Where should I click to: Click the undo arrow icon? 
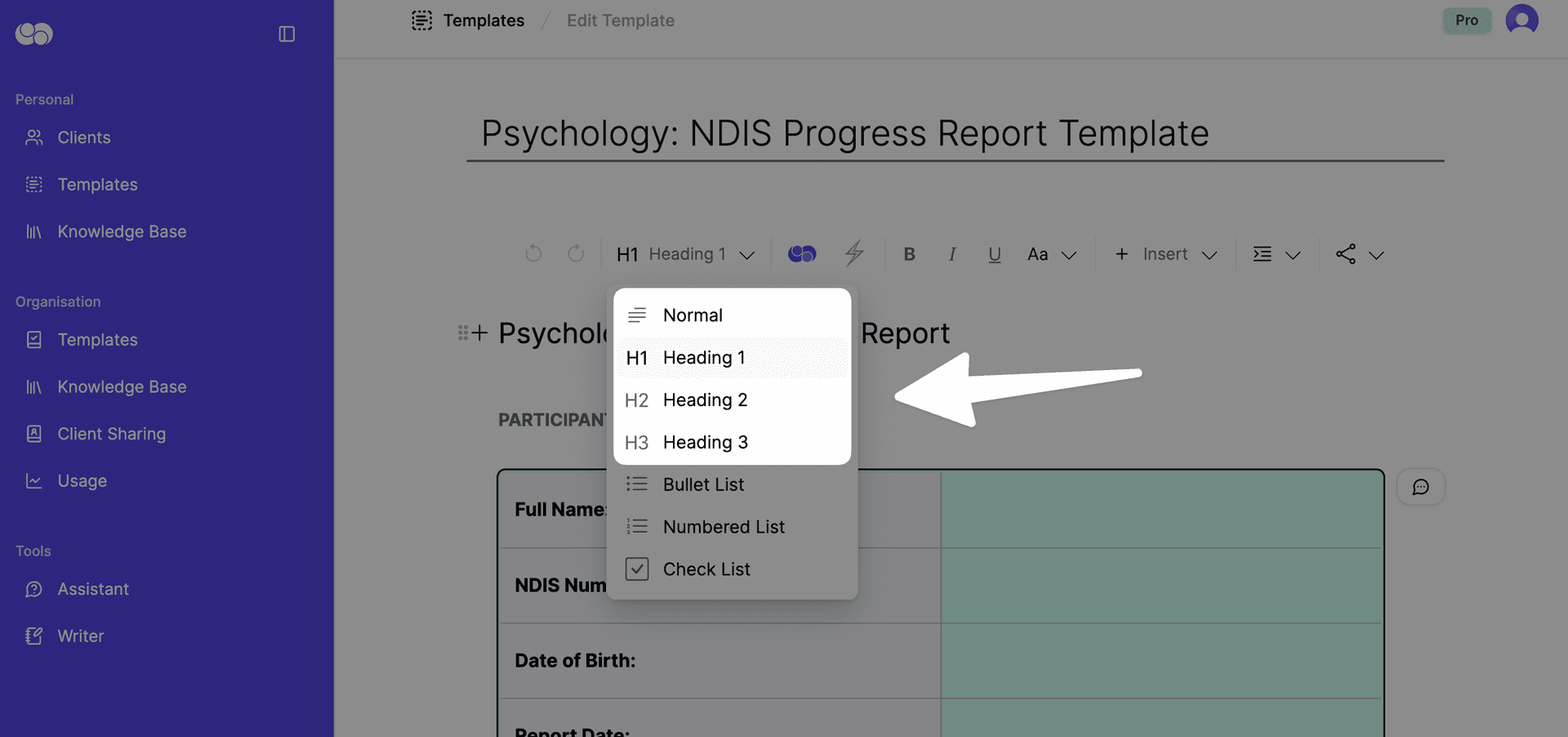point(533,254)
